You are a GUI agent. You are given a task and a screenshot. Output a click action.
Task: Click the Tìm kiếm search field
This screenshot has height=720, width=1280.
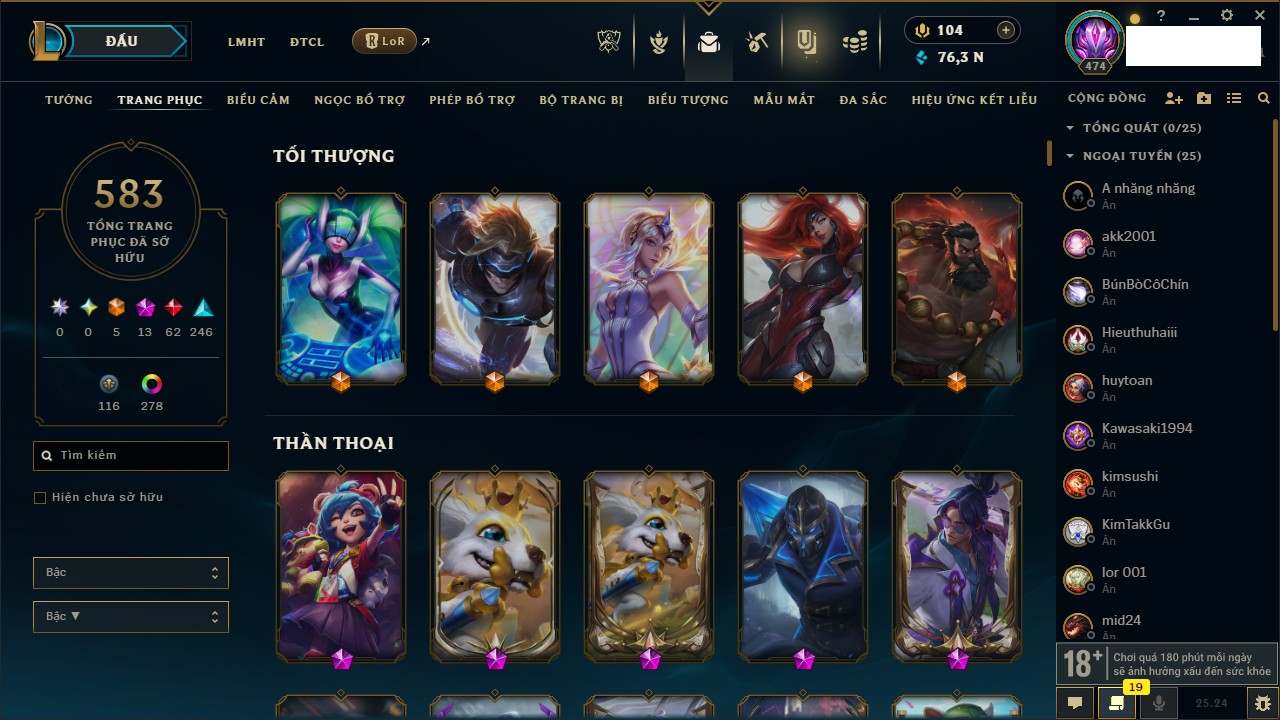click(x=131, y=456)
